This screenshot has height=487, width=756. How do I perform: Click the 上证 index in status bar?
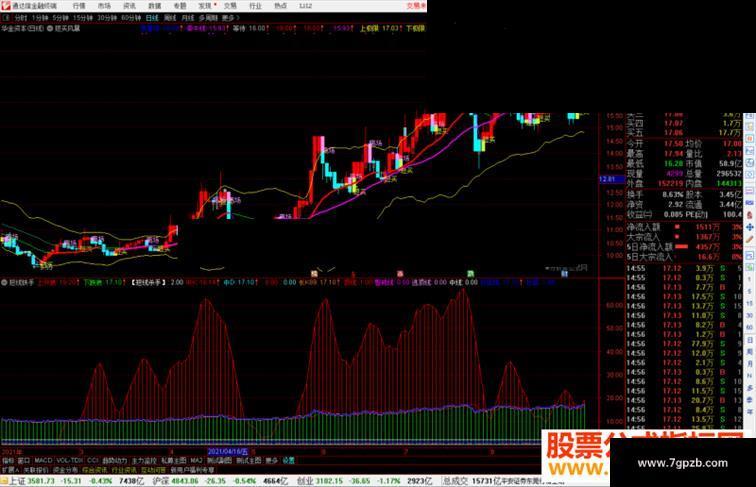17,481
